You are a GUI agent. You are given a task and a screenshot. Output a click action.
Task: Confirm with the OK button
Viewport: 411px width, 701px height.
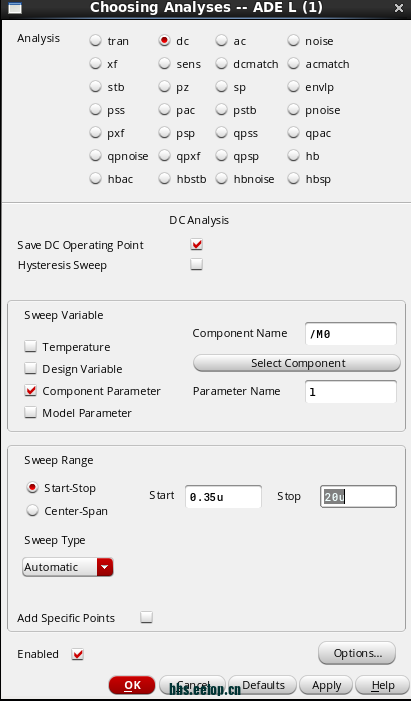coord(132,685)
